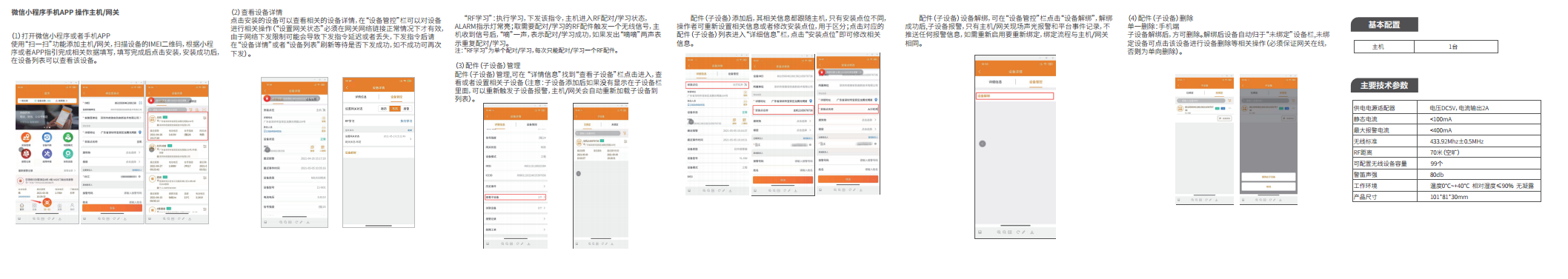Tap 解绑此子设备 in the bottom action sheet
Image resolution: width=1568 pixels, height=279 pixels.
(x=1269, y=176)
